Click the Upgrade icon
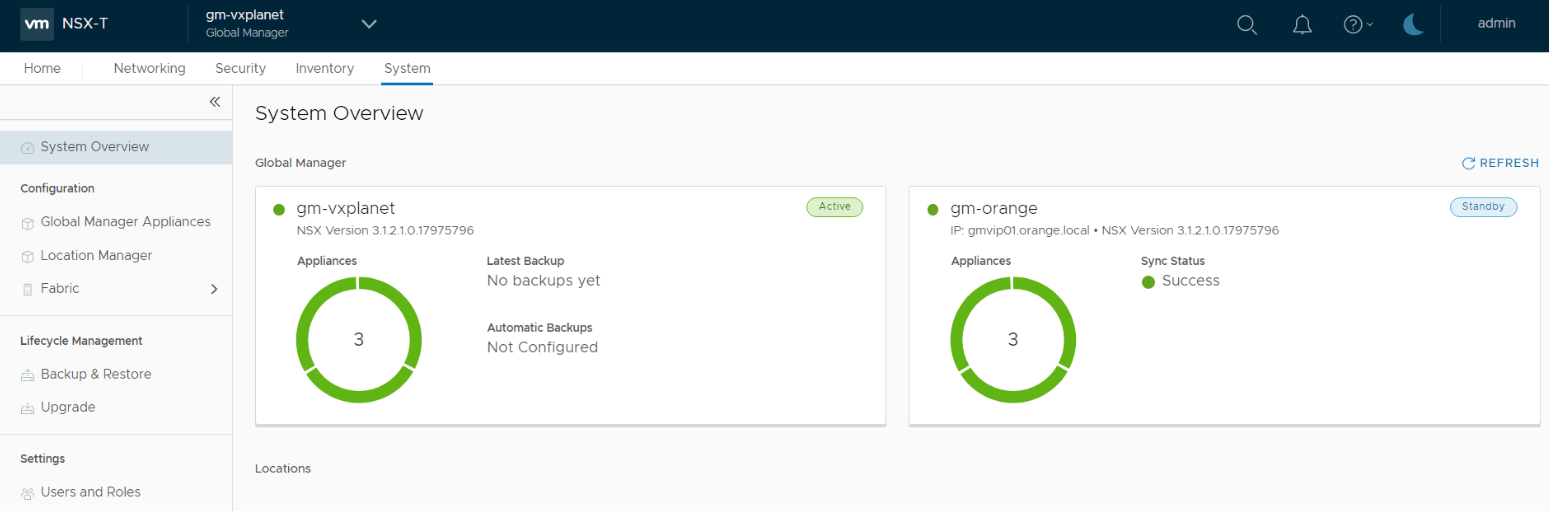This screenshot has width=1549, height=511. click(28, 408)
